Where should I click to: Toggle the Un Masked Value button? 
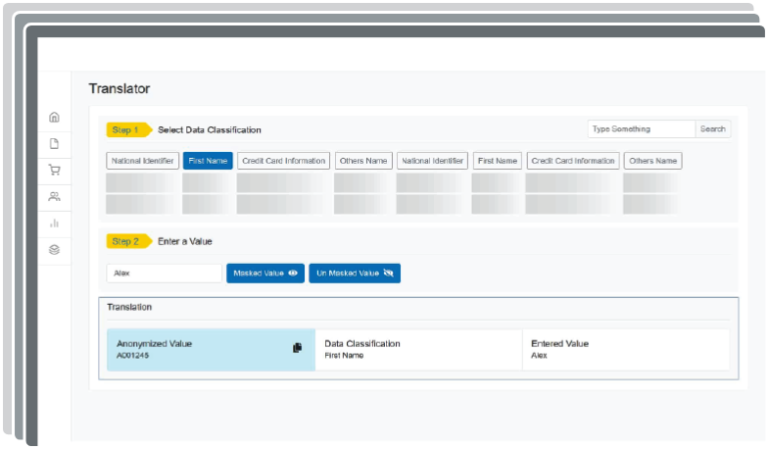click(354, 273)
